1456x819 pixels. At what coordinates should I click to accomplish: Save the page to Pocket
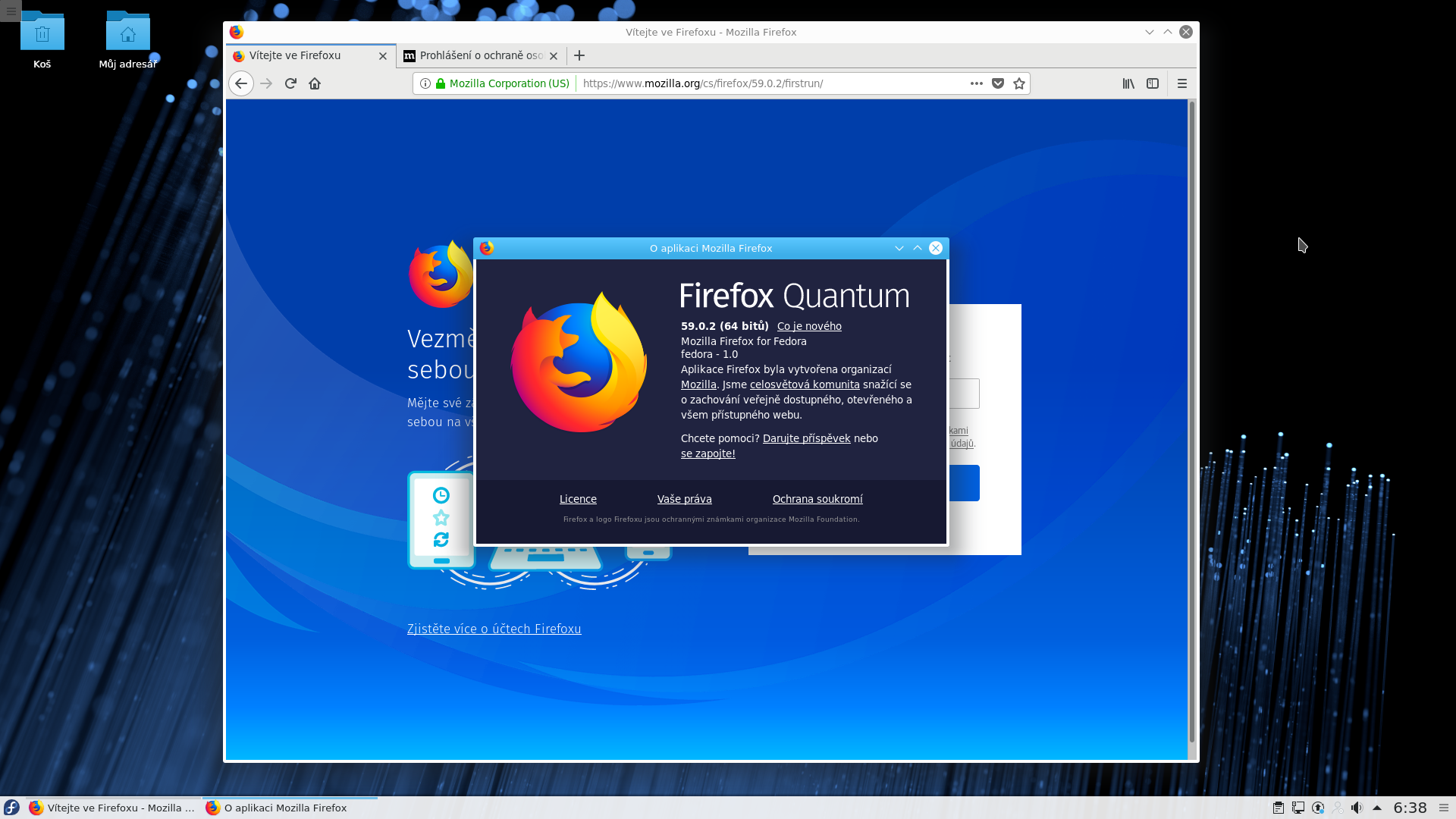[x=998, y=83]
